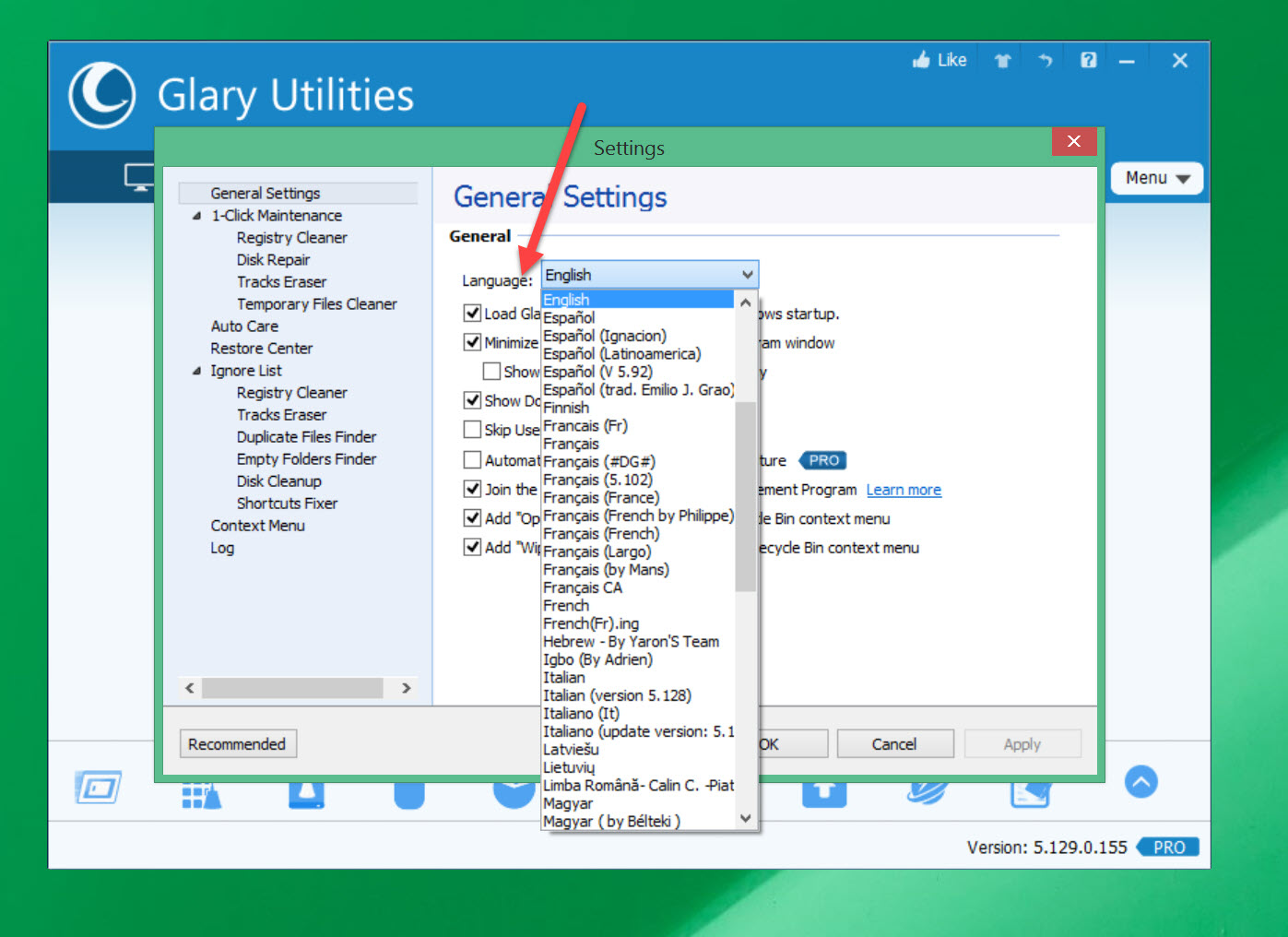Screen dimensions: 1288x937
Task: Toggle the 'Minimize' to tray checkbox
Action: [x=473, y=342]
